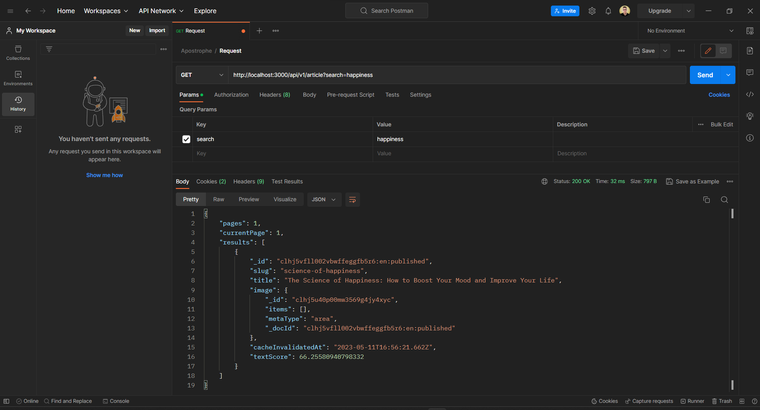This screenshot has width=760, height=410.
Task: Click the request URL input field
Action: (x=457, y=75)
